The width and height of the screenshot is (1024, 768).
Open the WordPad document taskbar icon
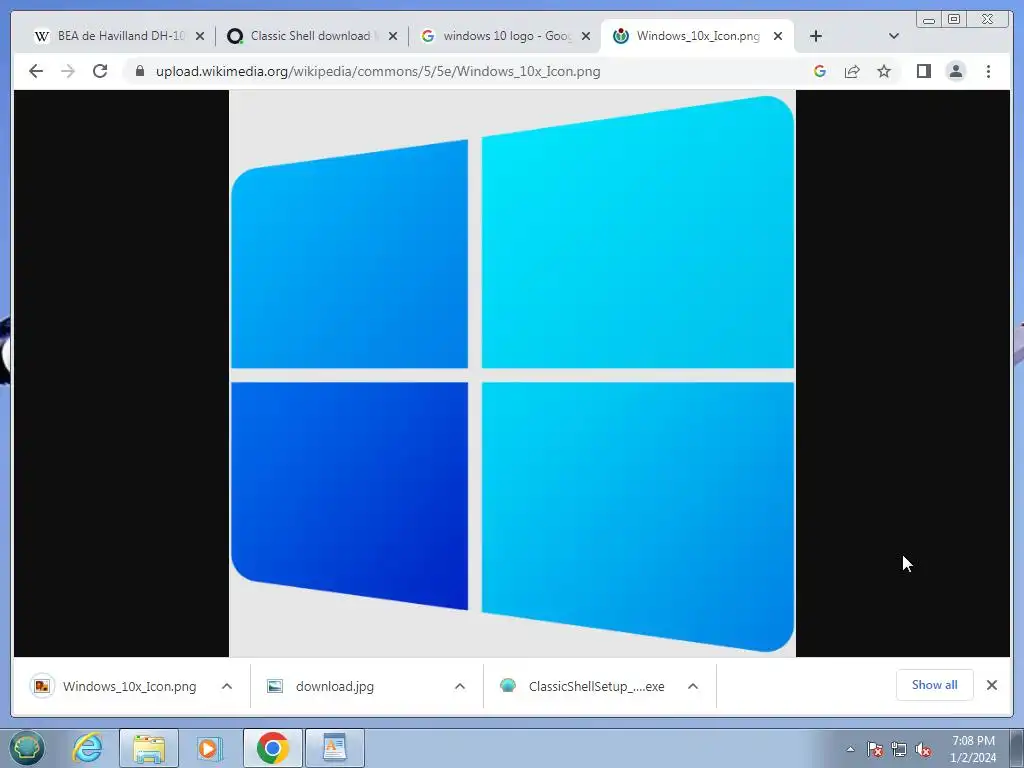click(x=334, y=748)
